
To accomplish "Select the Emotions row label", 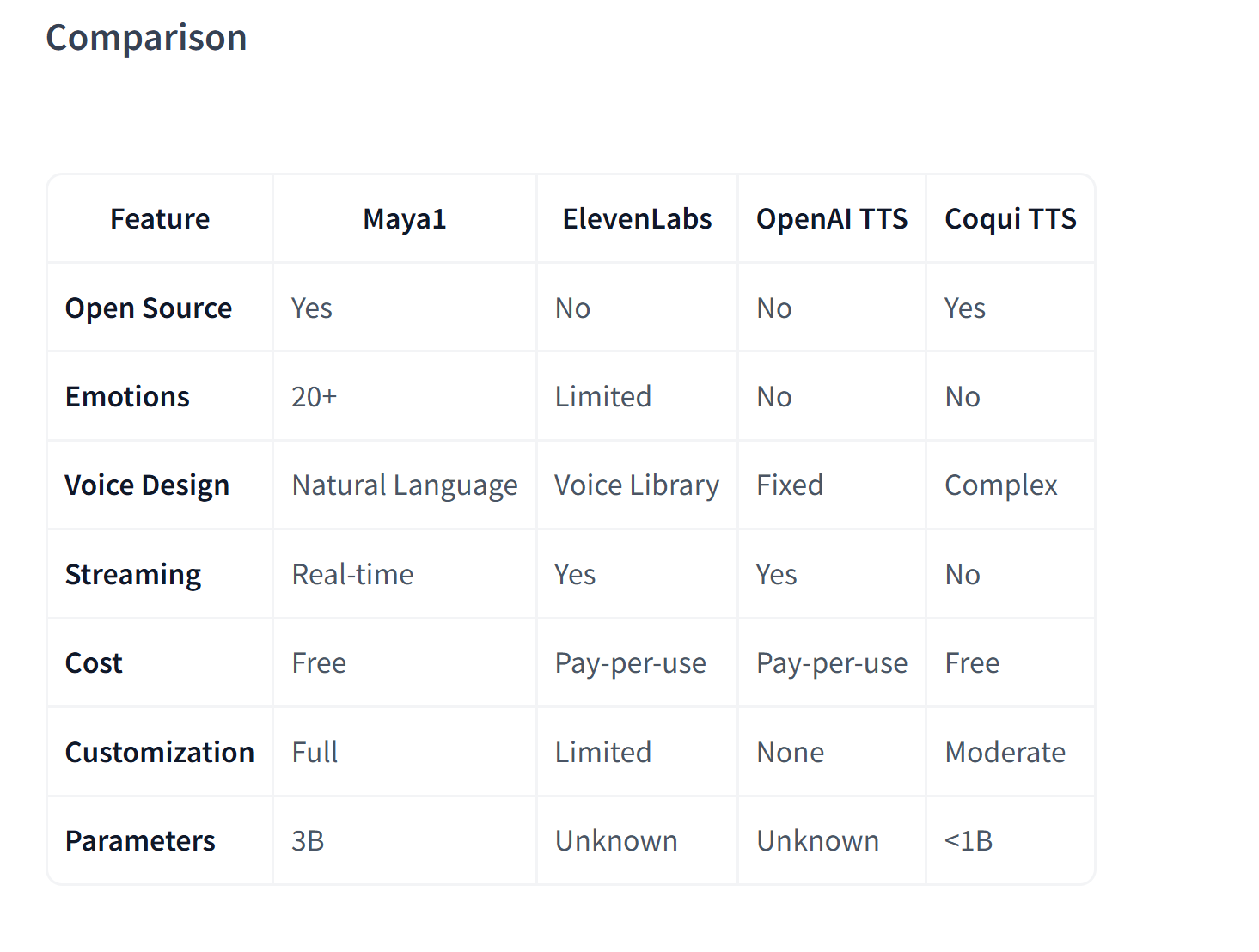I will [x=127, y=397].
